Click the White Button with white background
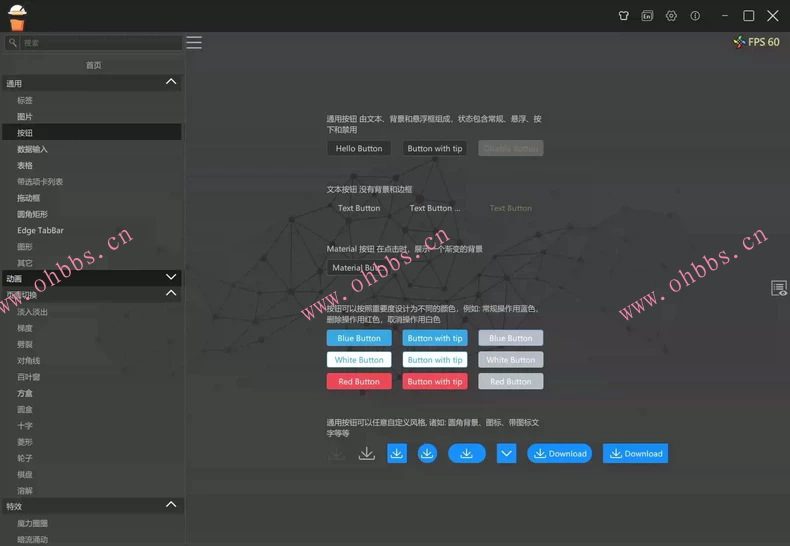The image size is (790, 546). click(359, 360)
